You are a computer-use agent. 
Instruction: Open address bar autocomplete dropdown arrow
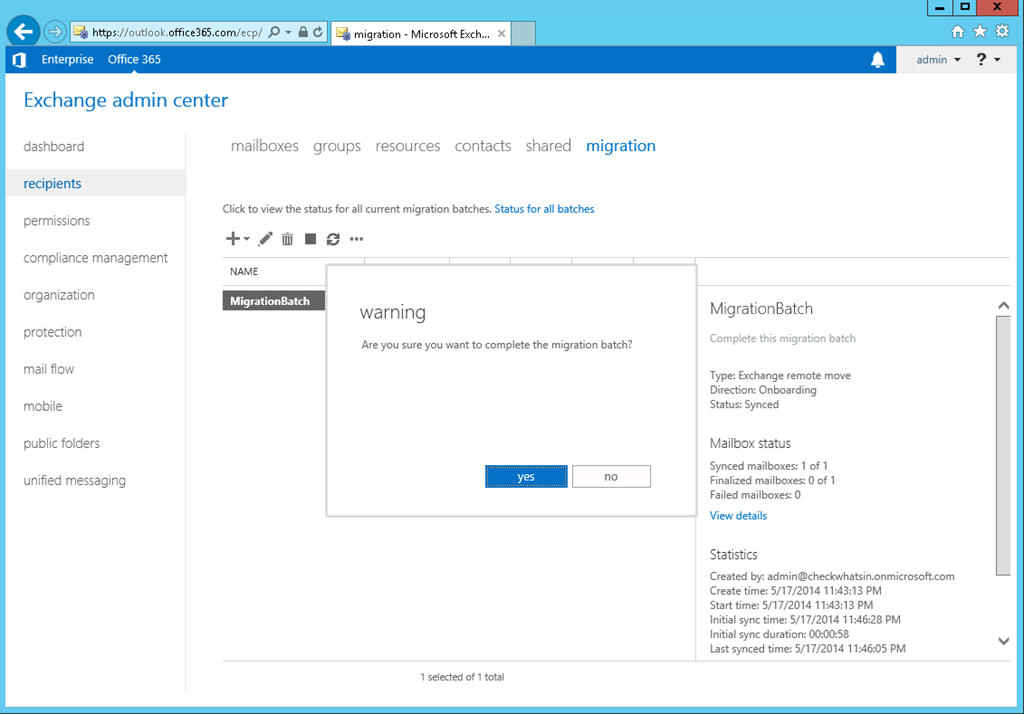click(x=288, y=32)
